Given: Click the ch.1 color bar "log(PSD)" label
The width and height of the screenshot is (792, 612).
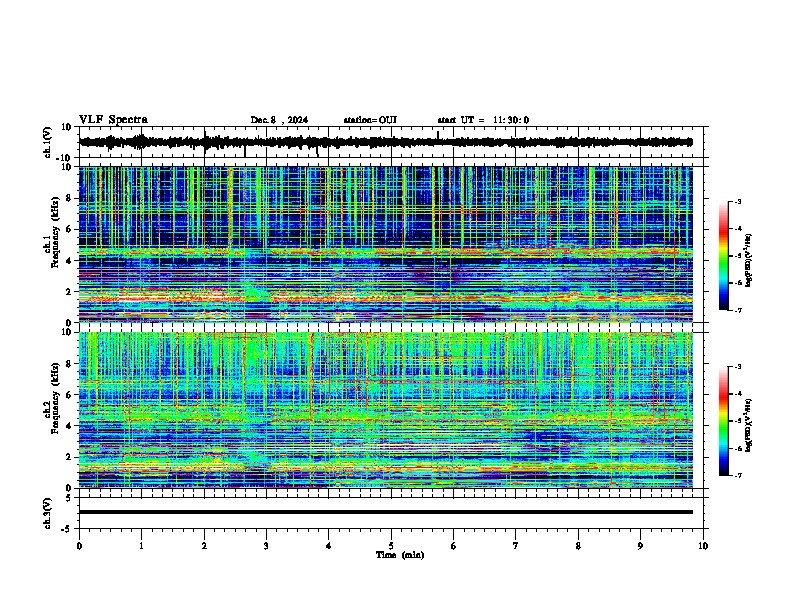Looking at the screenshot, I should point(748,260).
